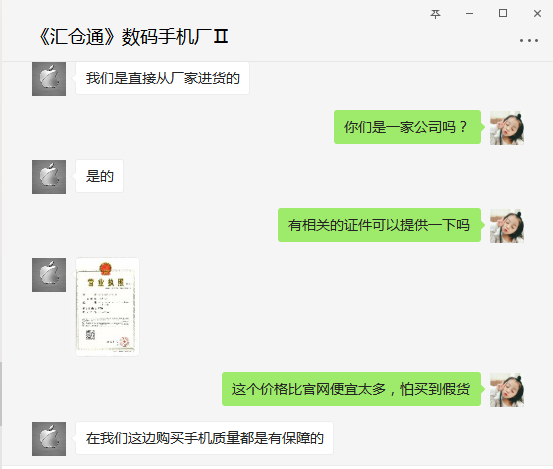
Task: Minimize the chat window
Action: click(469, 14)
